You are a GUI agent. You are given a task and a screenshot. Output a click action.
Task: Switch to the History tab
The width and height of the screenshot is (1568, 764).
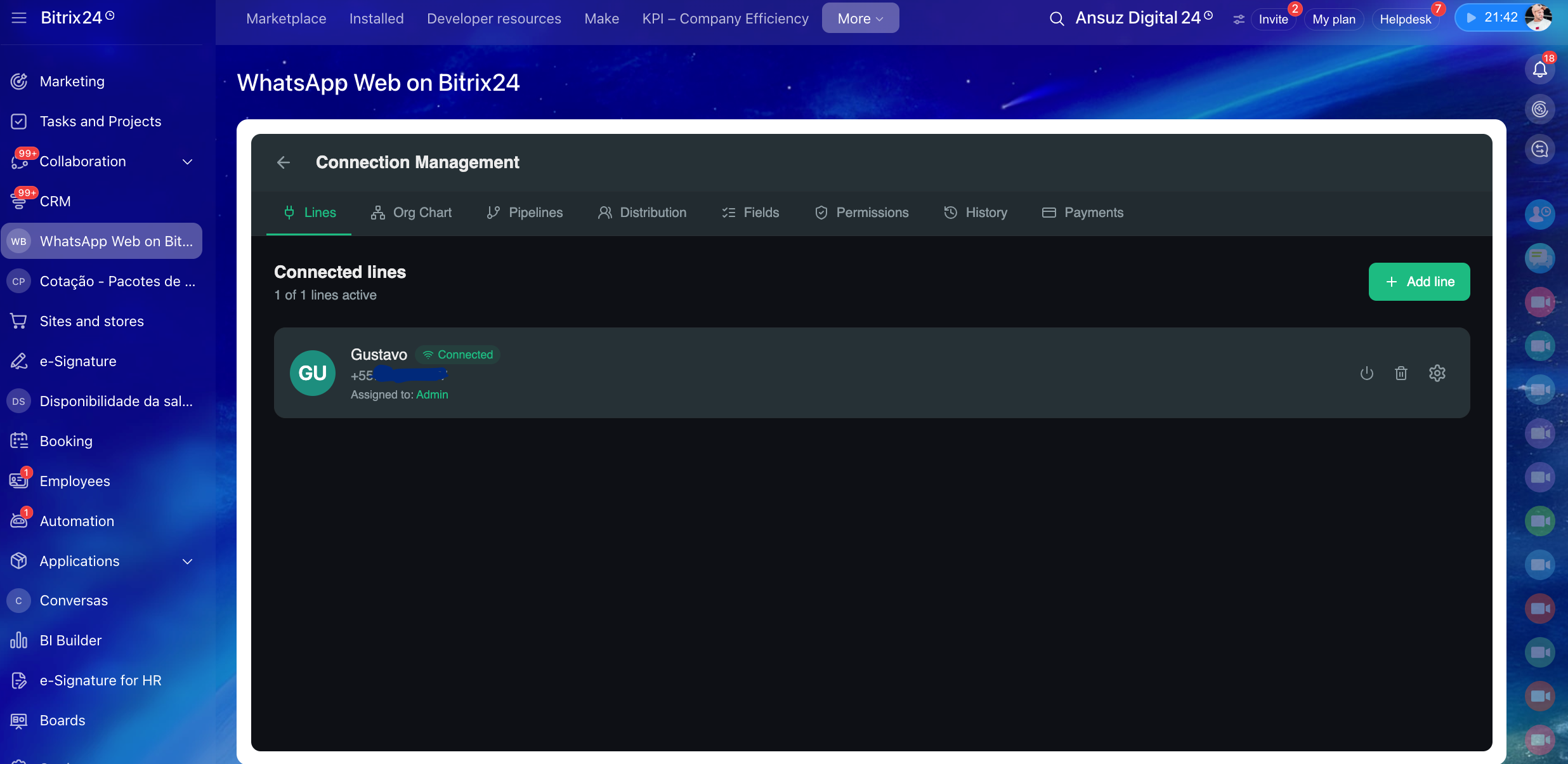pos(976,213)
